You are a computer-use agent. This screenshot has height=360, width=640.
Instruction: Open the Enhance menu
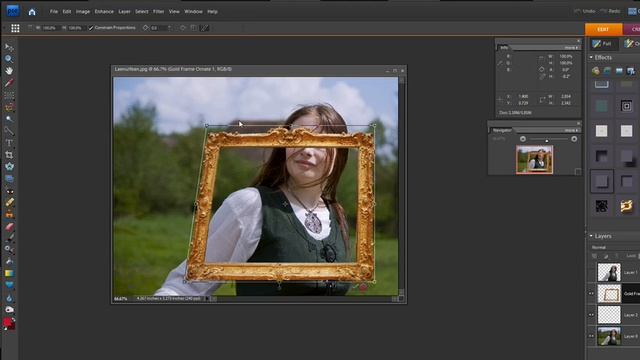(x=104, y=12)
